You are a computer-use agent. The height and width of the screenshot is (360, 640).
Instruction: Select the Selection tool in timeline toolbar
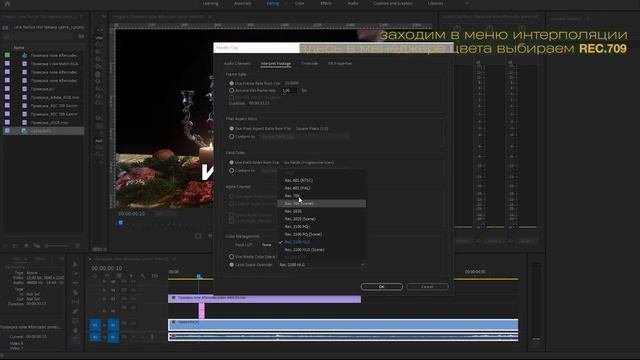76,264
